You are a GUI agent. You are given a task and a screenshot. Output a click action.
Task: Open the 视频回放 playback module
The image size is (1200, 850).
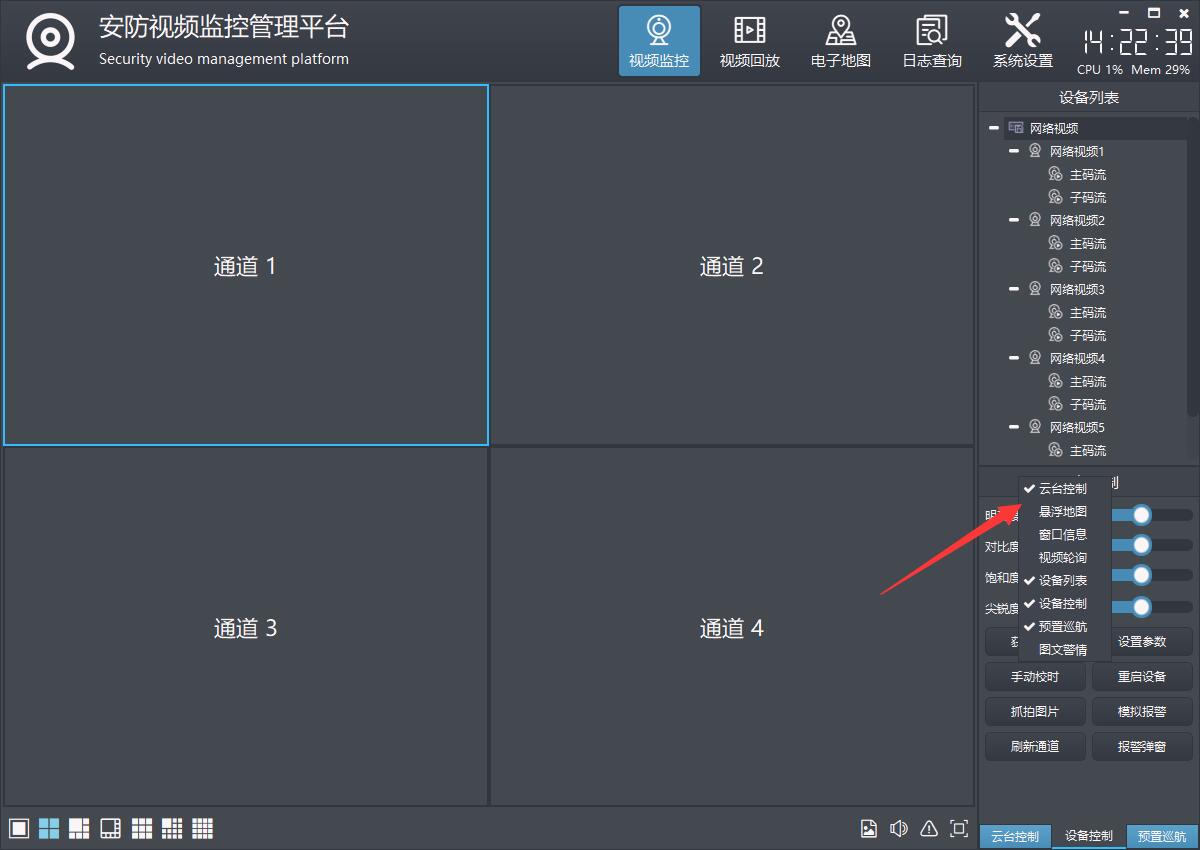(749, 42)
